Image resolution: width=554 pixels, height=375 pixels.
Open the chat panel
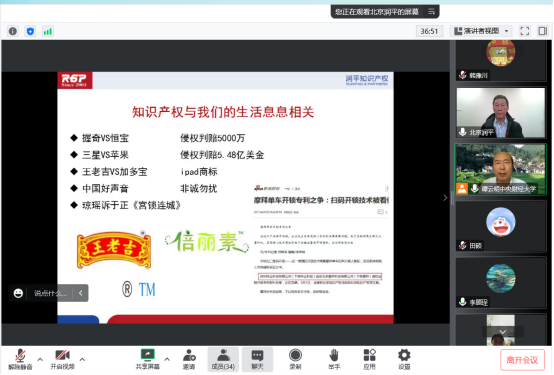(257, 359)
